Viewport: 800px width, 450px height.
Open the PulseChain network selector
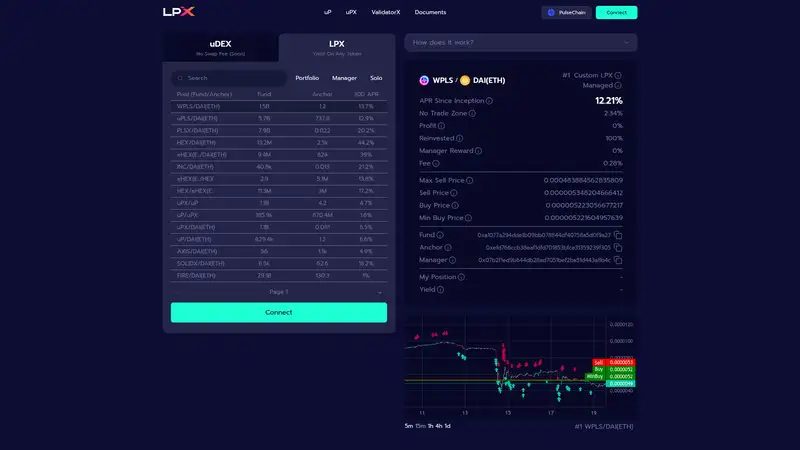[x=566, y=12]
